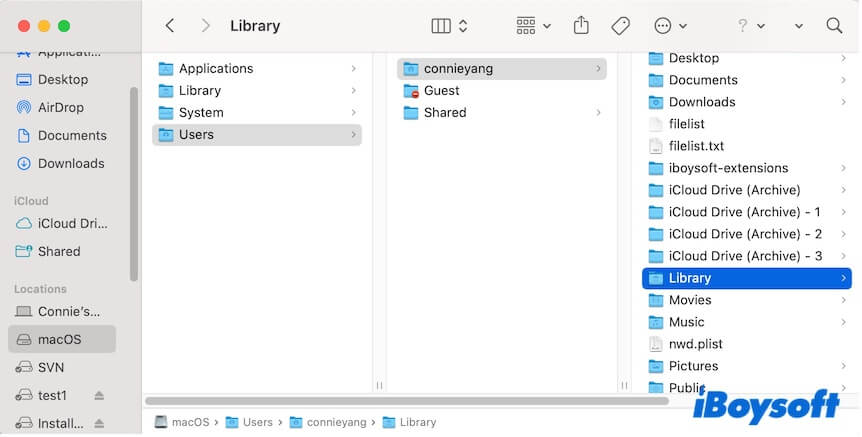Click the Share toolbar icon
This screenshot has height=437, width=862.
(581, 26)
